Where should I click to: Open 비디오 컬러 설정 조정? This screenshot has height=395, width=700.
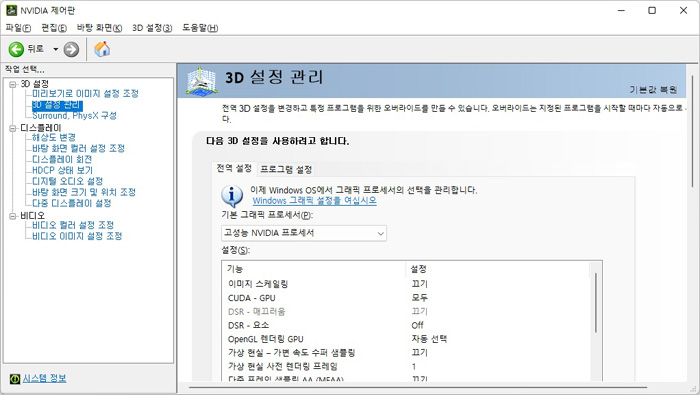pos(73,225)
